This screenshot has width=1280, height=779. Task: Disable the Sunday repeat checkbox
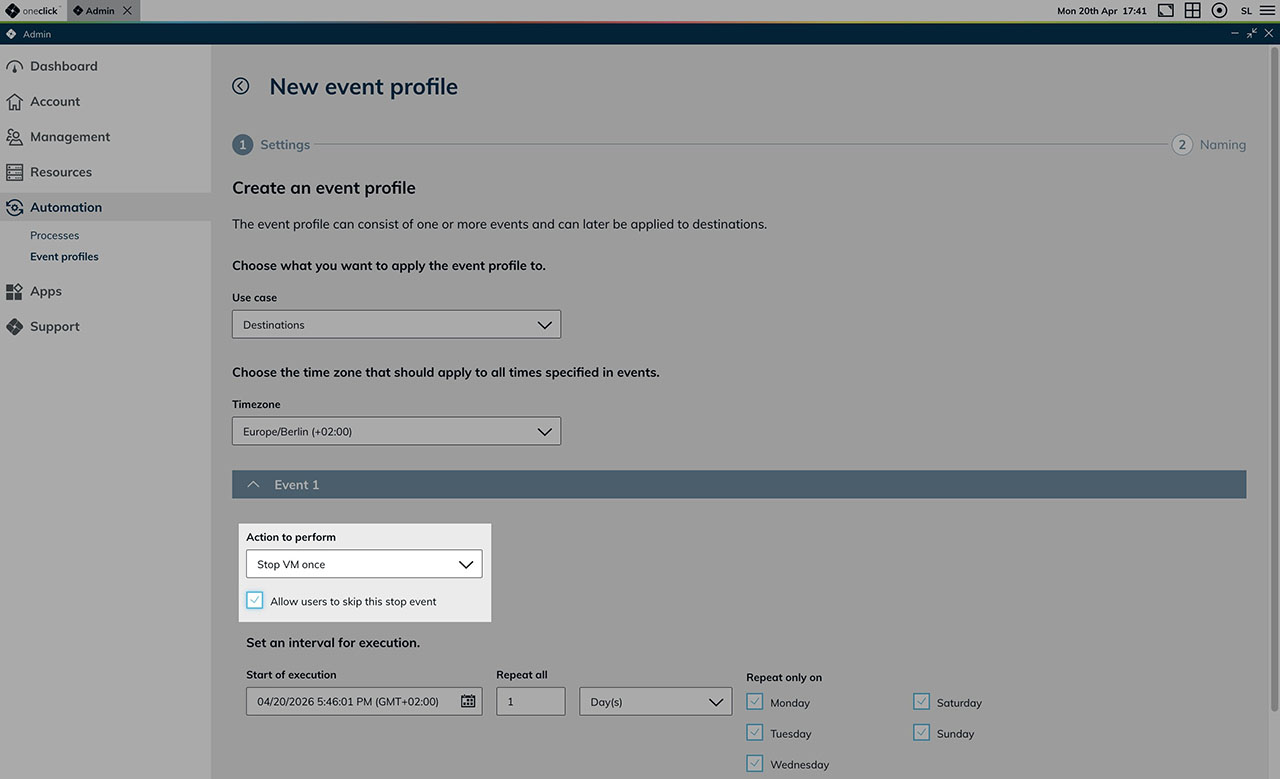point(921,733)
